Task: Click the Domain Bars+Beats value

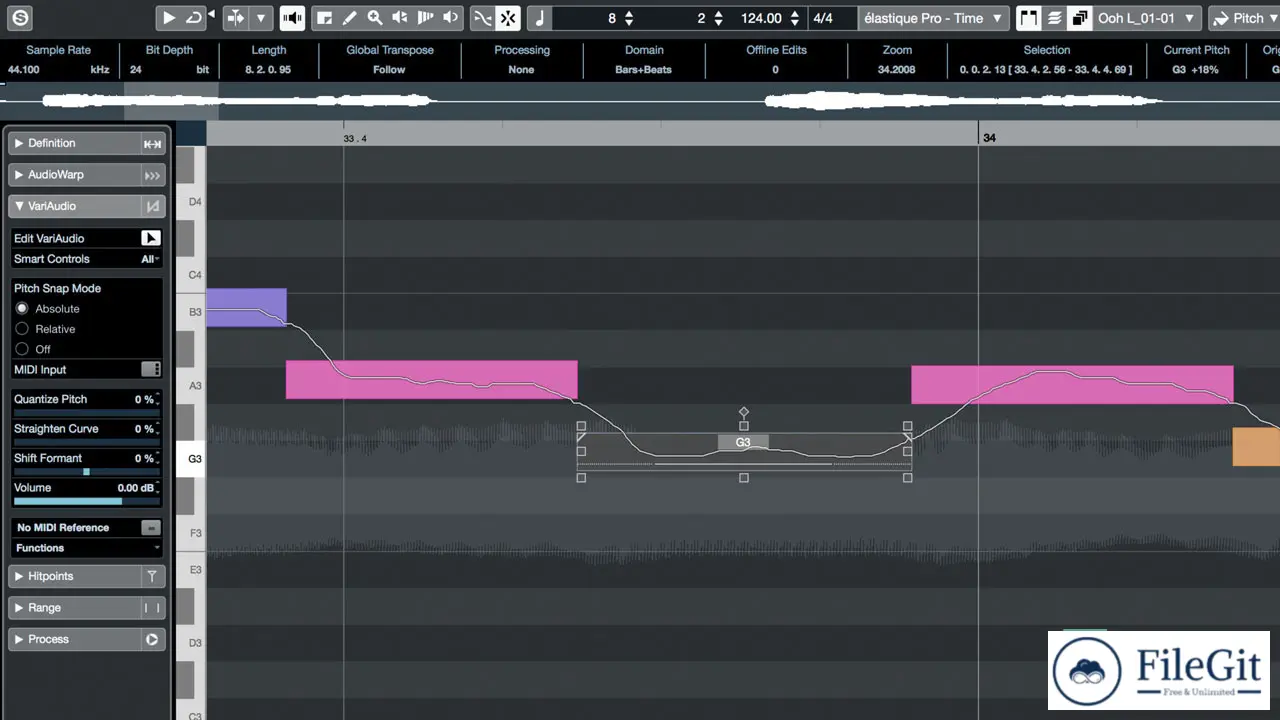Action: tap(644, 69)
